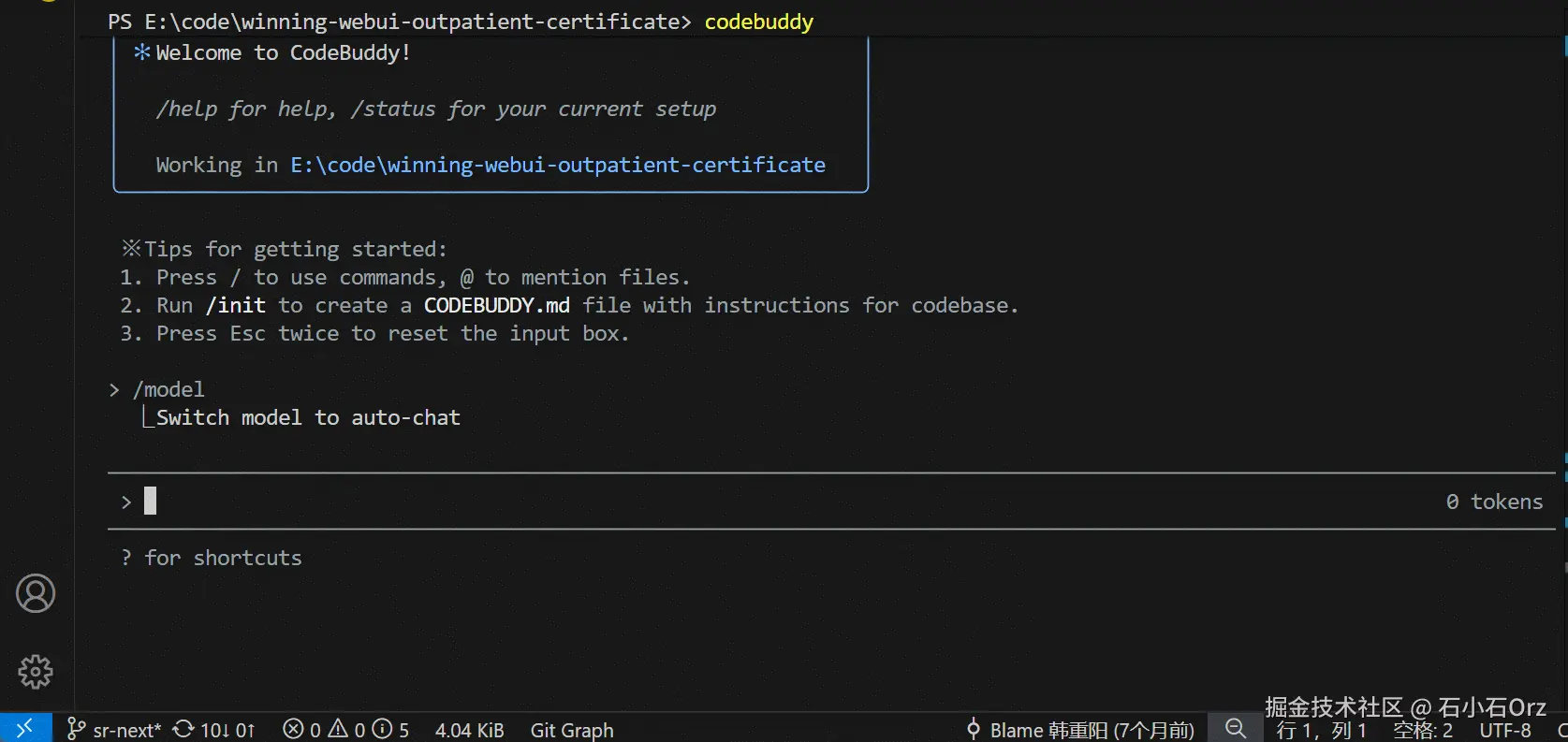The width and height of the screenshot is (1568, 742).
Task: Open the Accounts icon in activity bar
Action: 36,593
